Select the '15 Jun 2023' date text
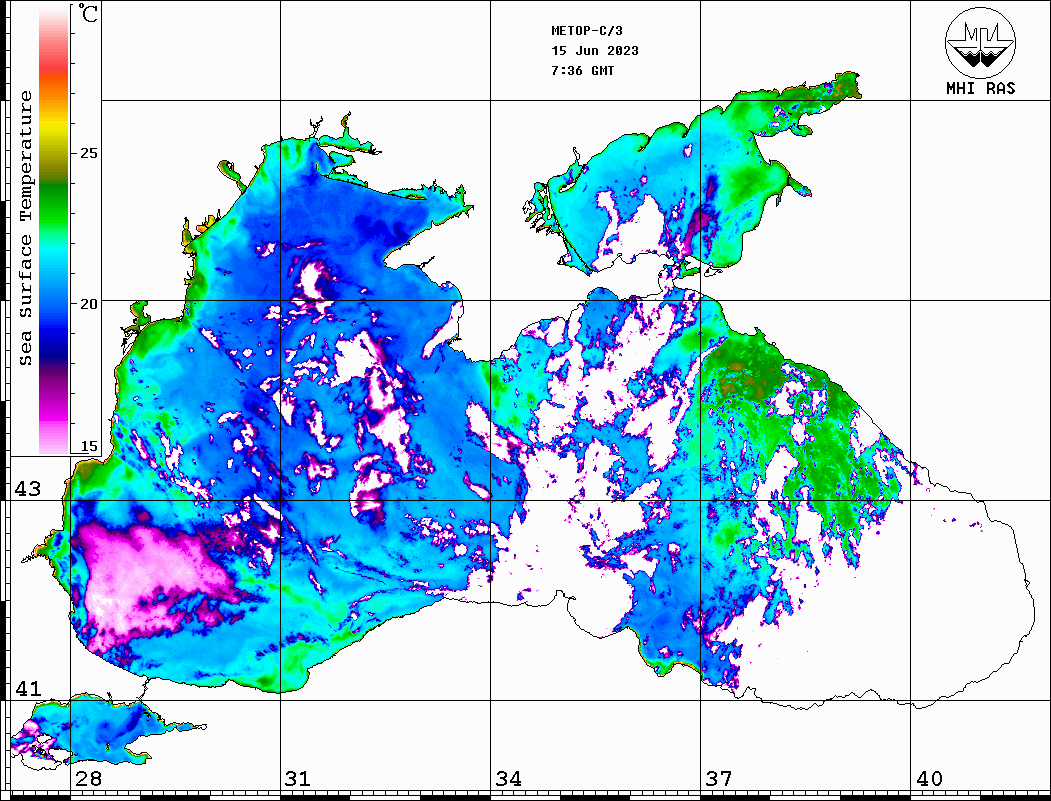Image resolution: width=1051 pixels, height=801 pixels. pyautogui.click(x=595, y=51)
